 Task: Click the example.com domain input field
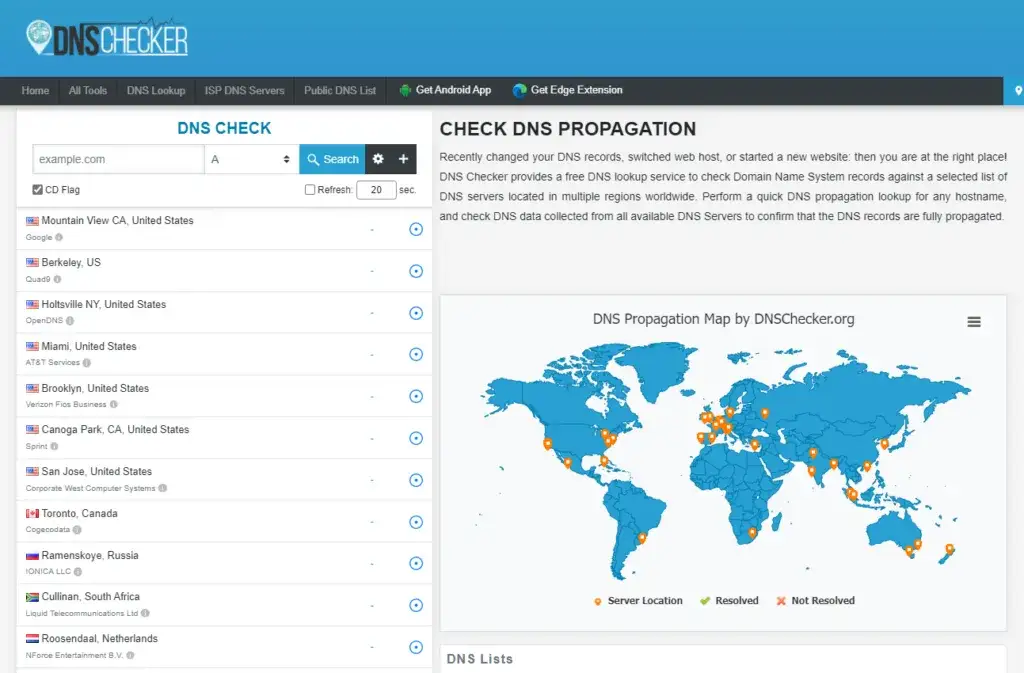coord(118,159)
